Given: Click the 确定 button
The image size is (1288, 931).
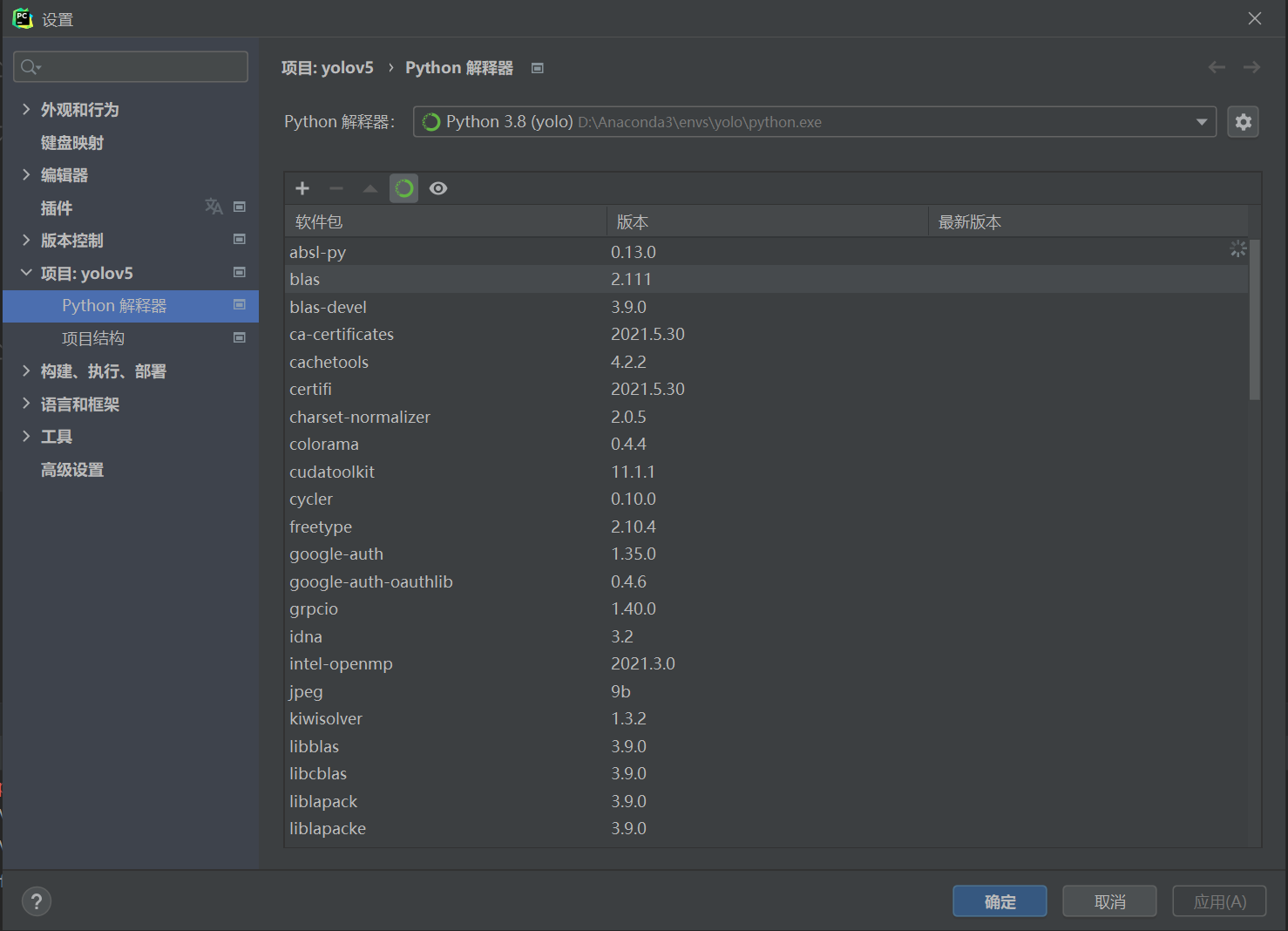Looking at the screenshot, I should pos(1000,901).
